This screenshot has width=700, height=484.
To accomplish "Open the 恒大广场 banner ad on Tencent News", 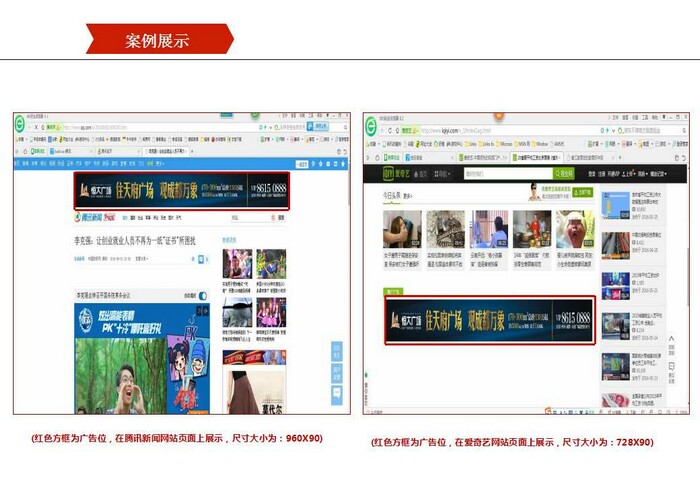I will (182, 191).
